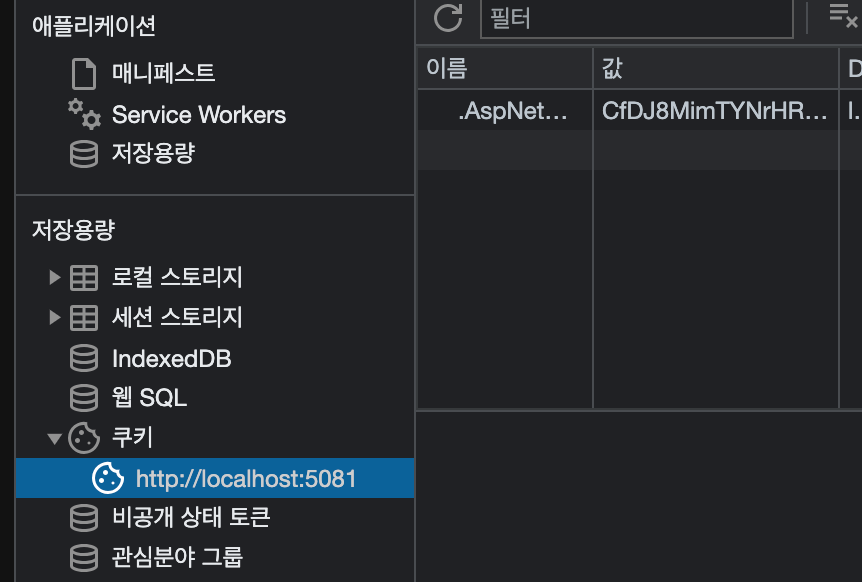Click the cookie icon beside localhost:5081
Image resolution: width=862 pixels, height=582 pixels.
coord(108,478)
